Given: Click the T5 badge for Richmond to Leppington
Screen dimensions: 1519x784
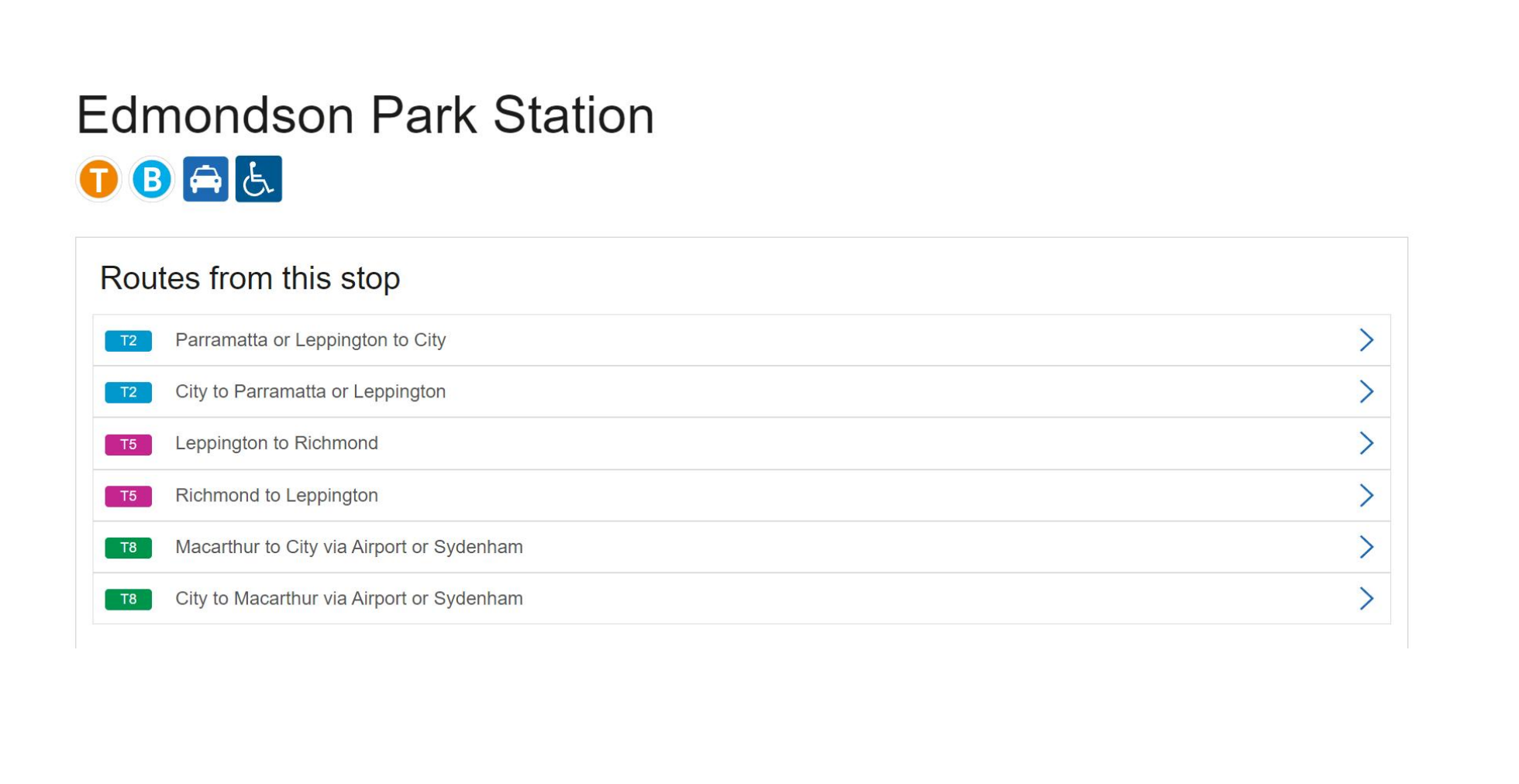Looking at the screenshot, I should (x=129, y=497).
